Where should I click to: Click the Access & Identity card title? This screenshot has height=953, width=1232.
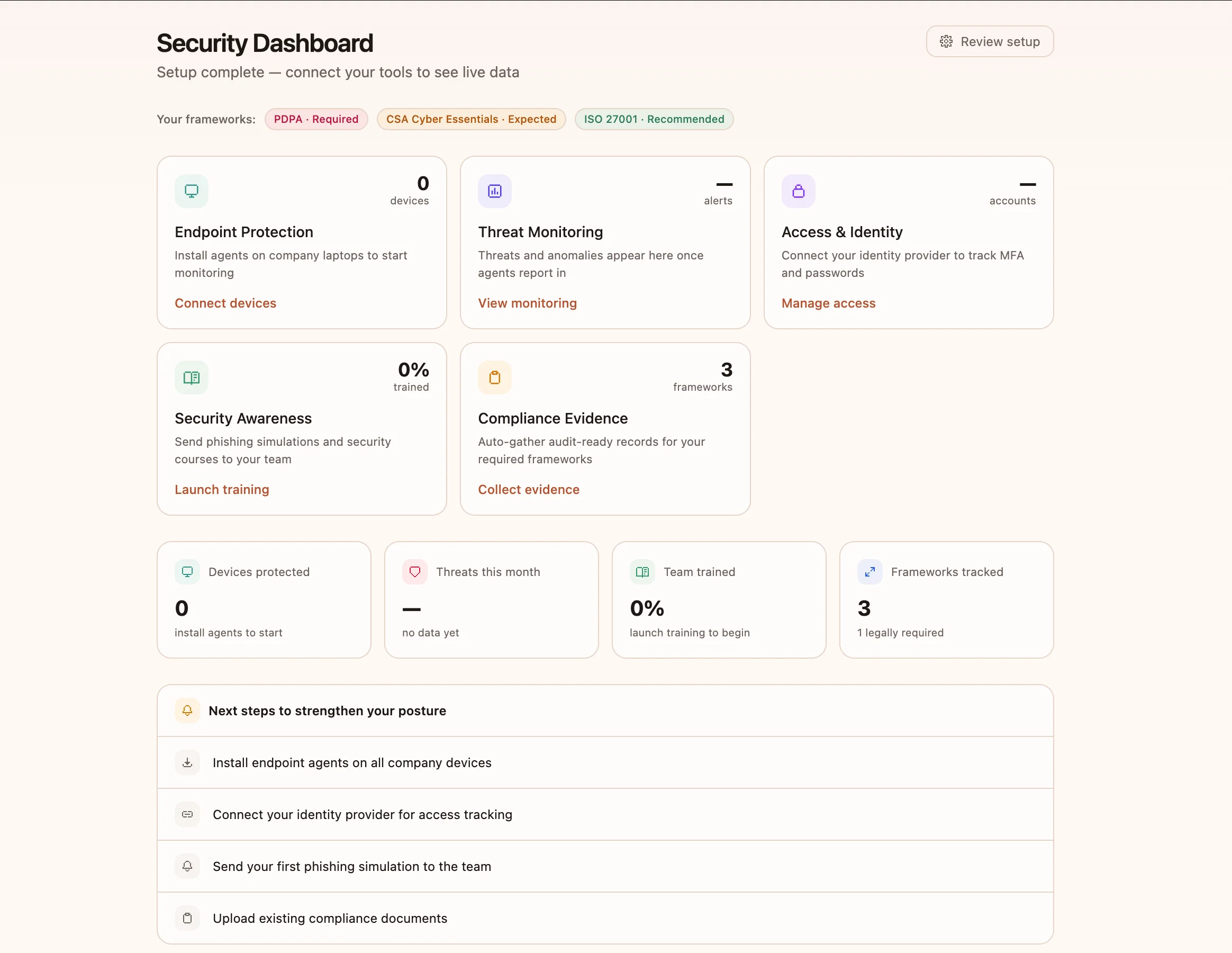(841, 232)
